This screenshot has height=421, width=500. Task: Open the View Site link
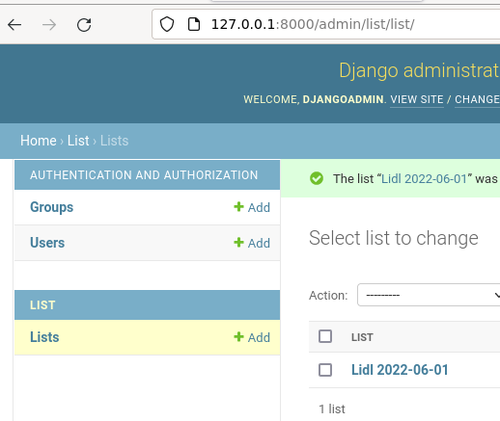(x=417, y=99)
